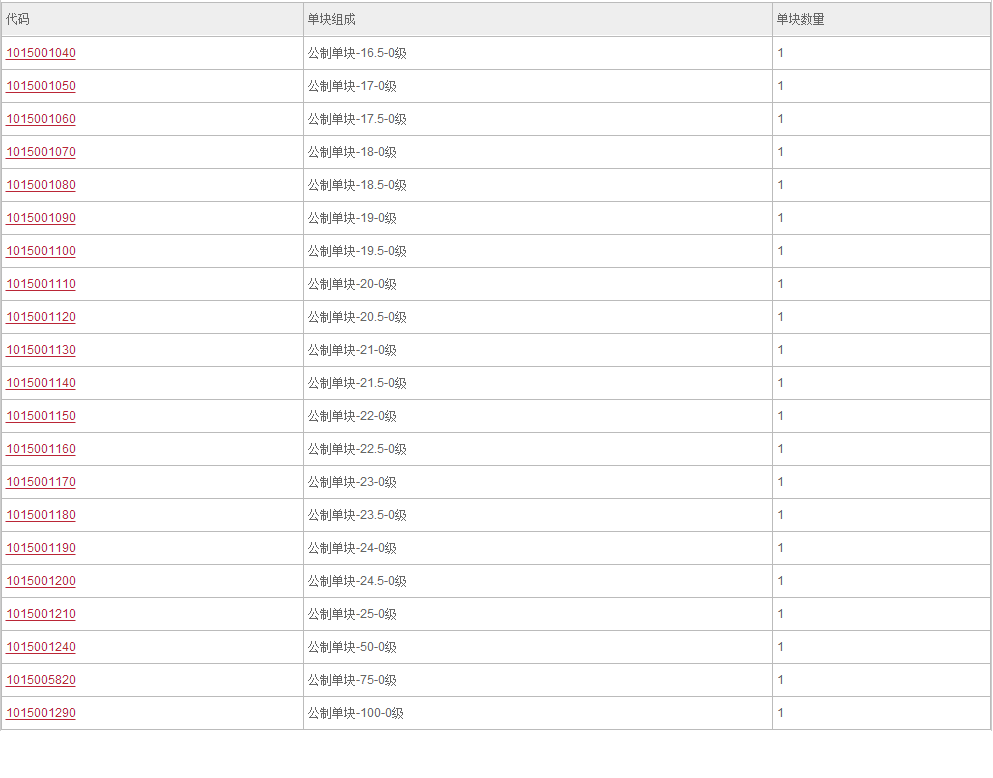Open the 1015005820 code link

click(41, 680)
